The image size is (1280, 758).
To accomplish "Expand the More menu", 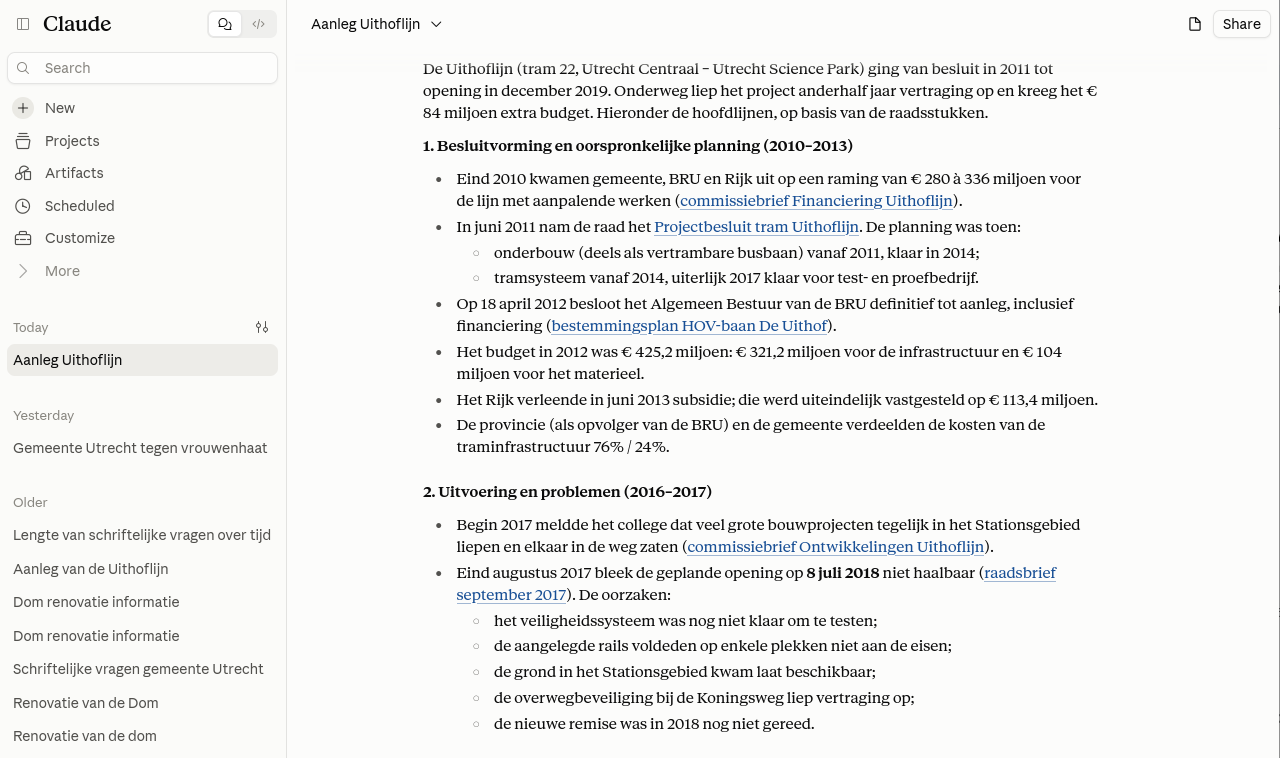I will point(142,271).
